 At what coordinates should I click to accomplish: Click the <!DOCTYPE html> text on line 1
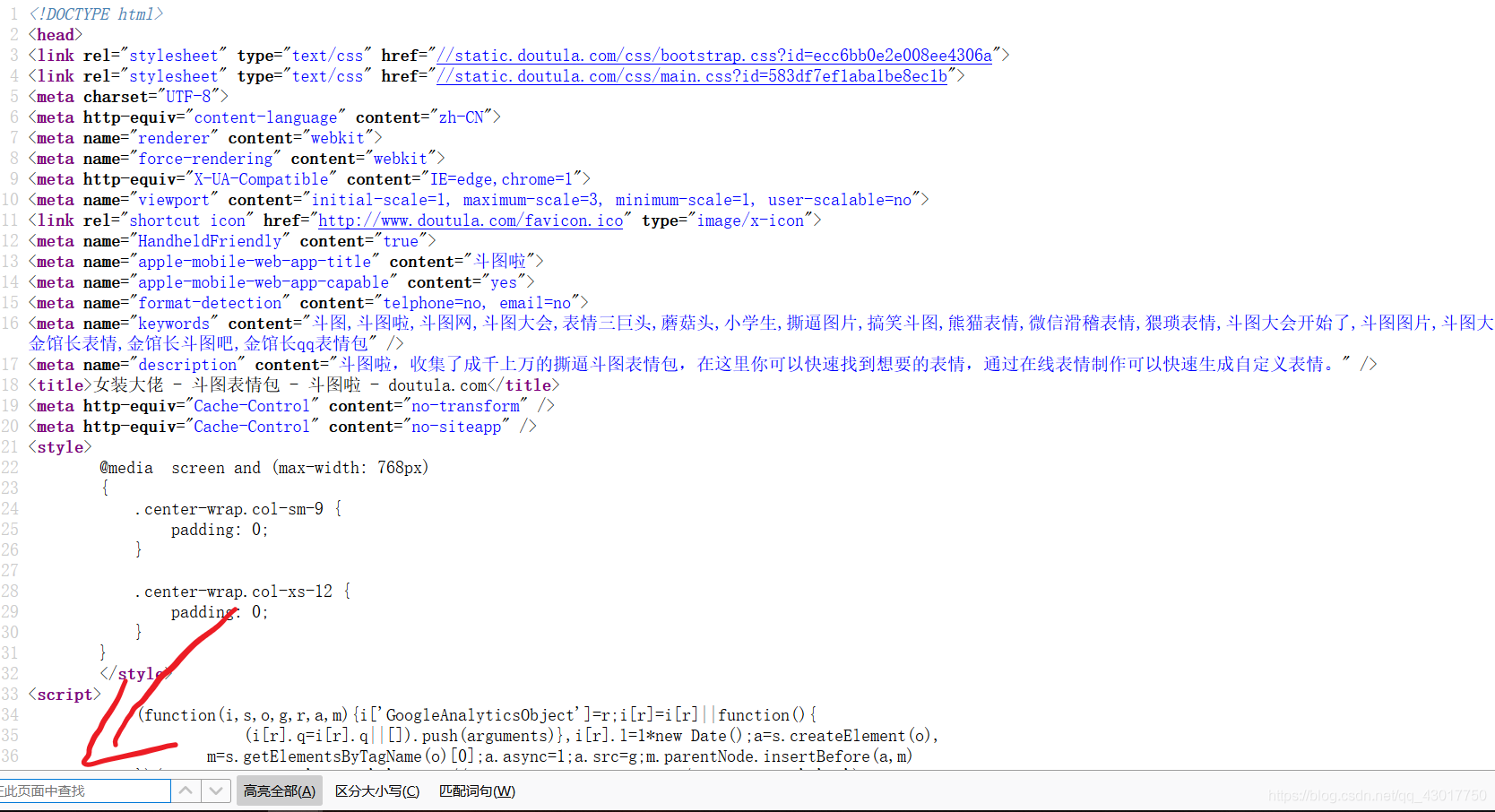click(x=97, y=14)
